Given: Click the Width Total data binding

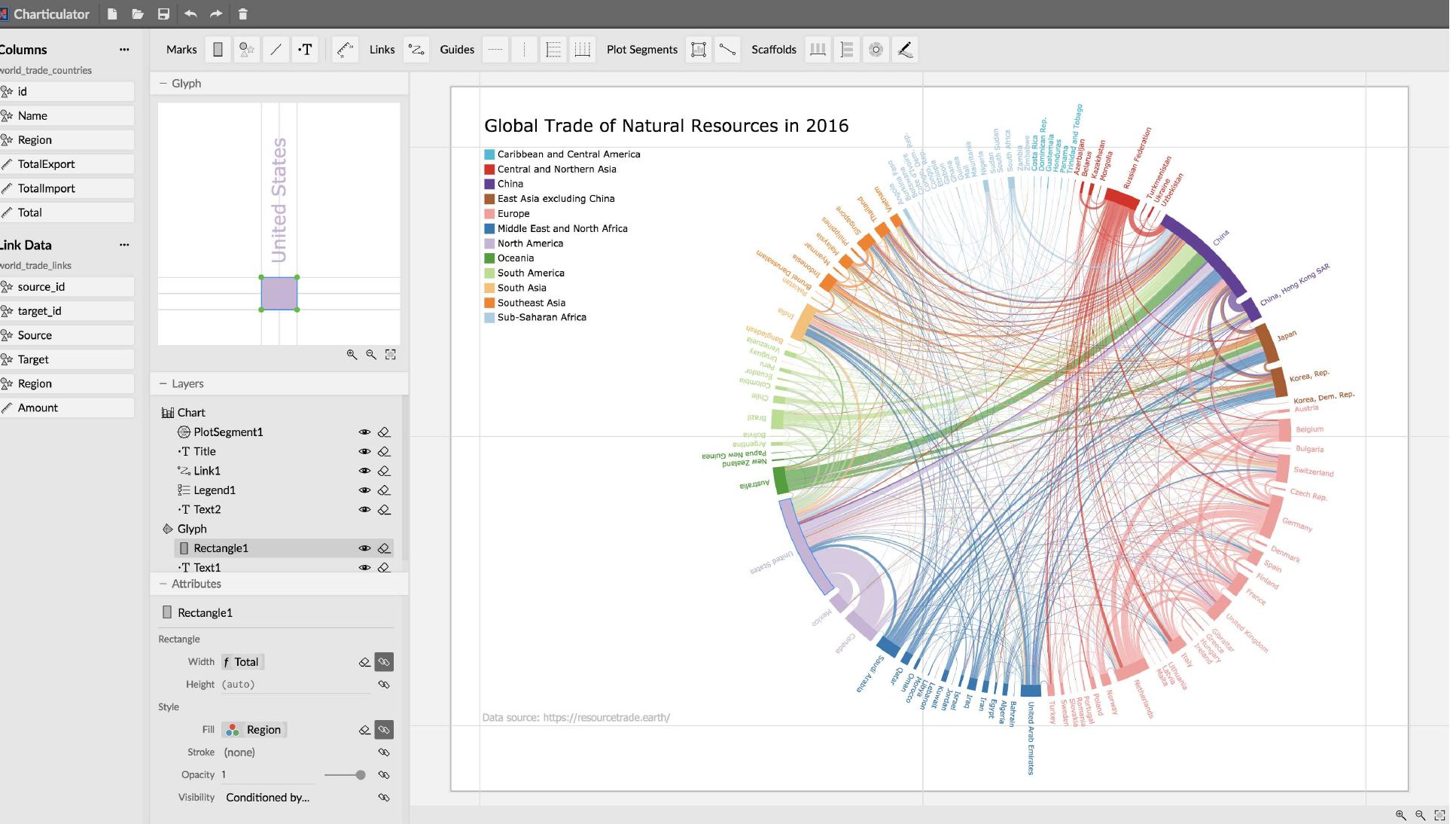Looking at the screenshot, I should click(x=242, y=662).
